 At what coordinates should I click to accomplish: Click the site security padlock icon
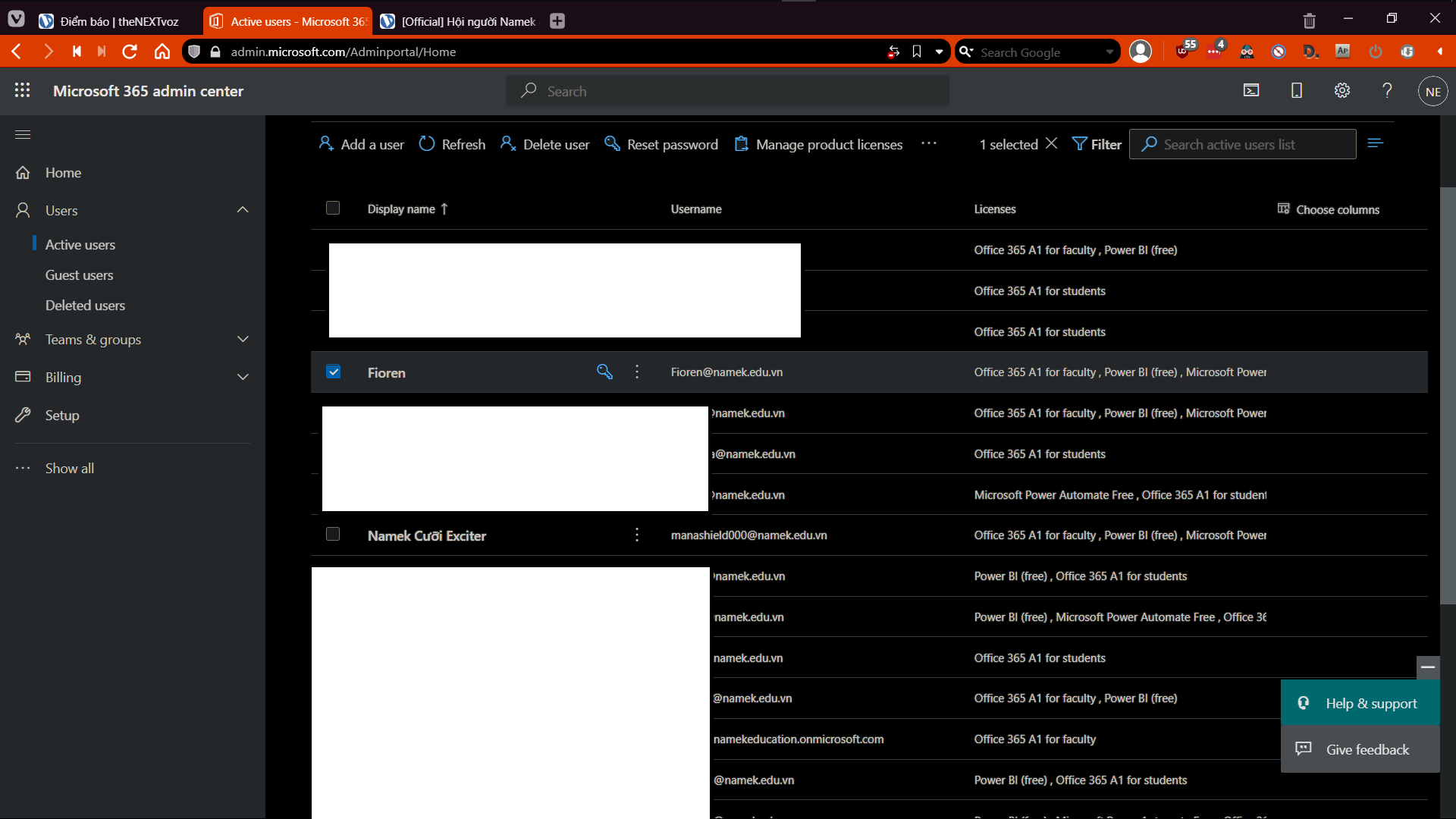point(215,52)
